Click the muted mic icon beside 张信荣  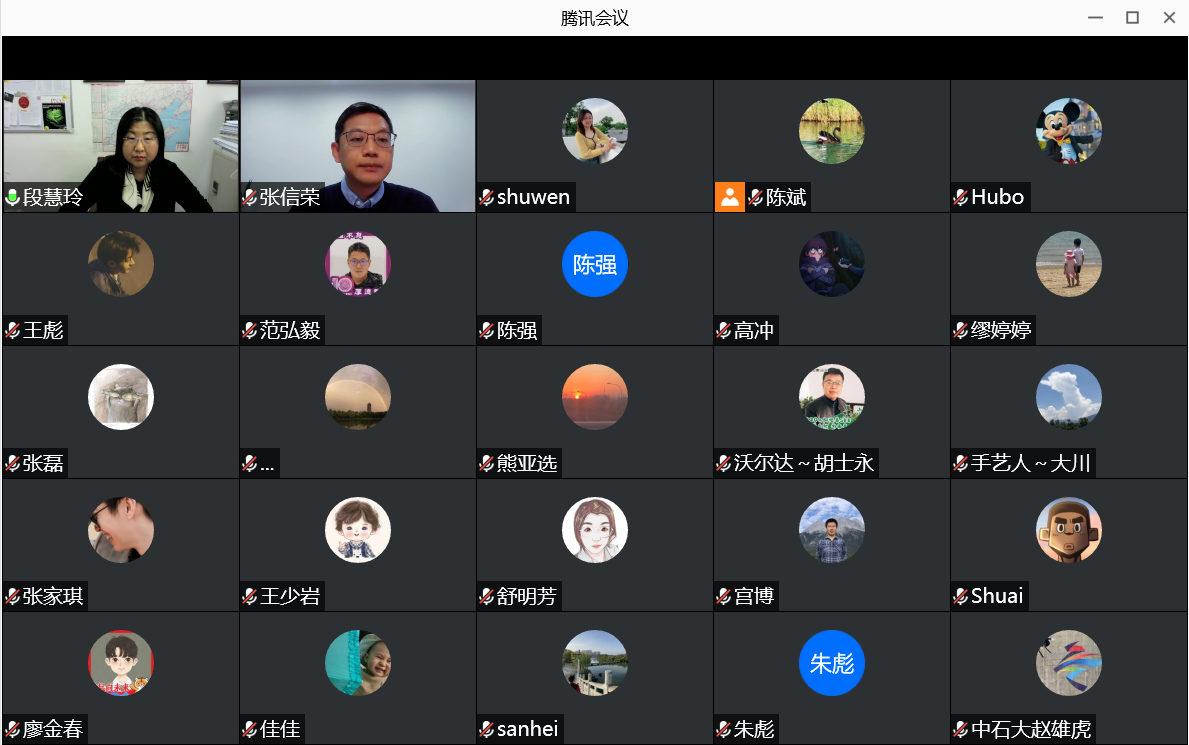pos(250,197)
